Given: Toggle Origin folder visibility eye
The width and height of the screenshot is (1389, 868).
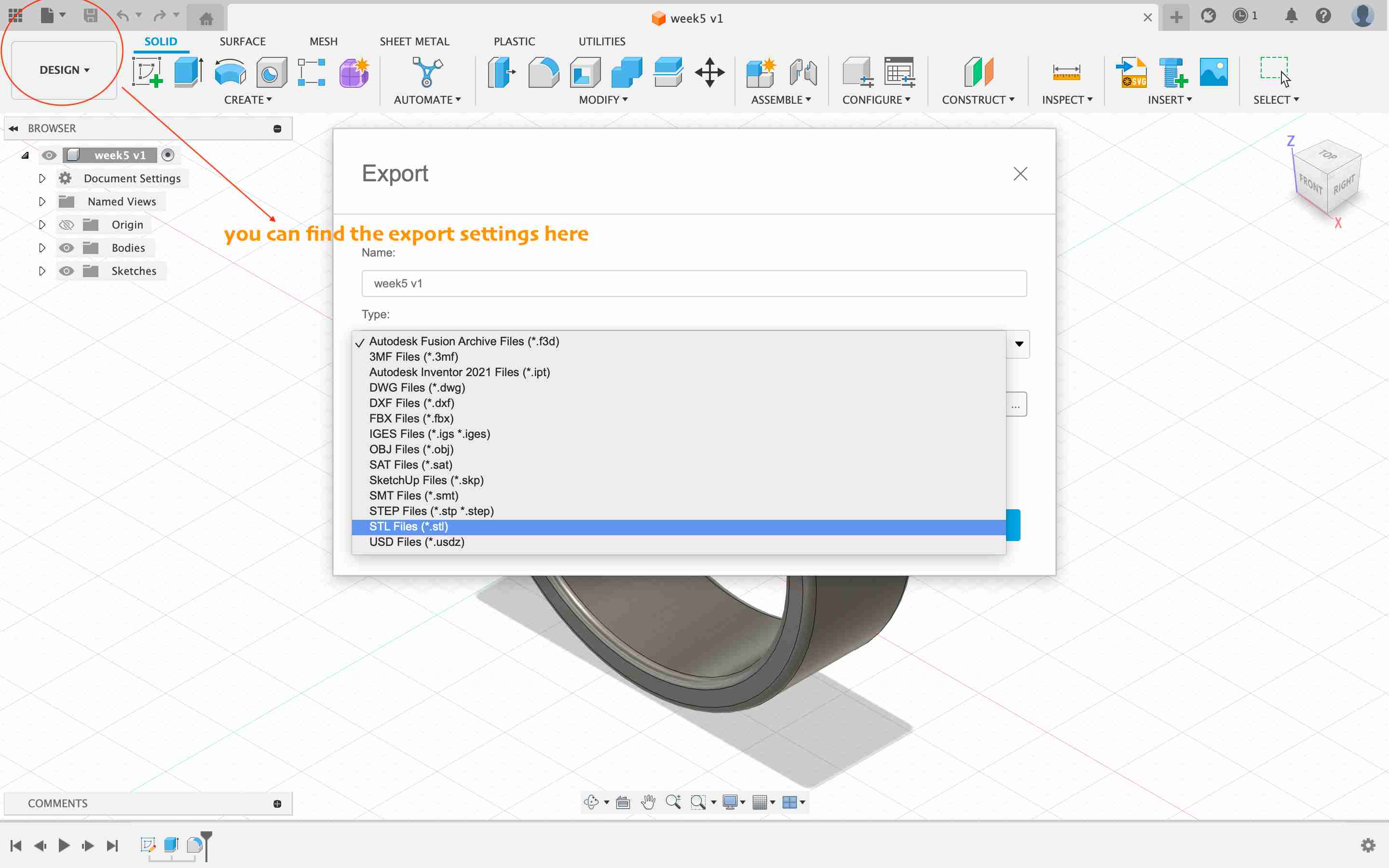Looking at the screenshot, I should [x=67, y=224].
